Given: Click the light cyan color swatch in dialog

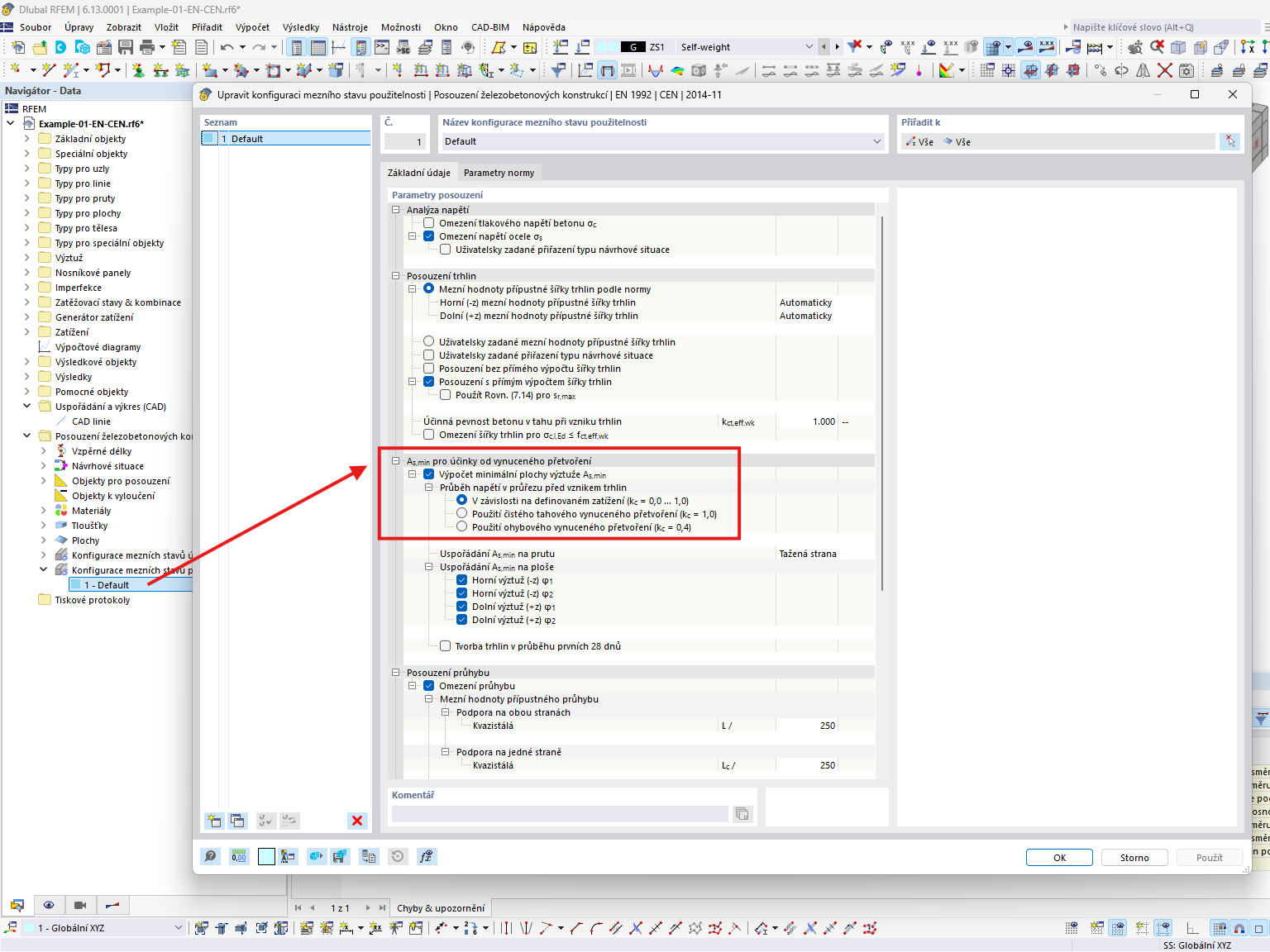Looking at the screenshot, I should coord(266,856).
